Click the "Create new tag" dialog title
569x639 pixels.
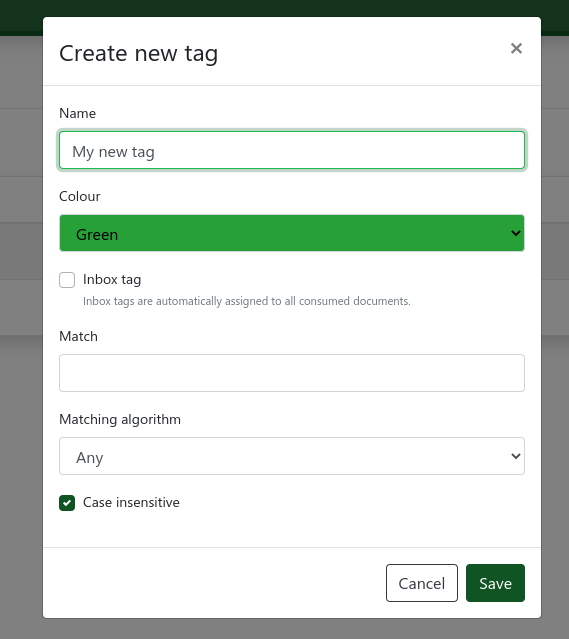pyautogui.click(x=139, y=54)
